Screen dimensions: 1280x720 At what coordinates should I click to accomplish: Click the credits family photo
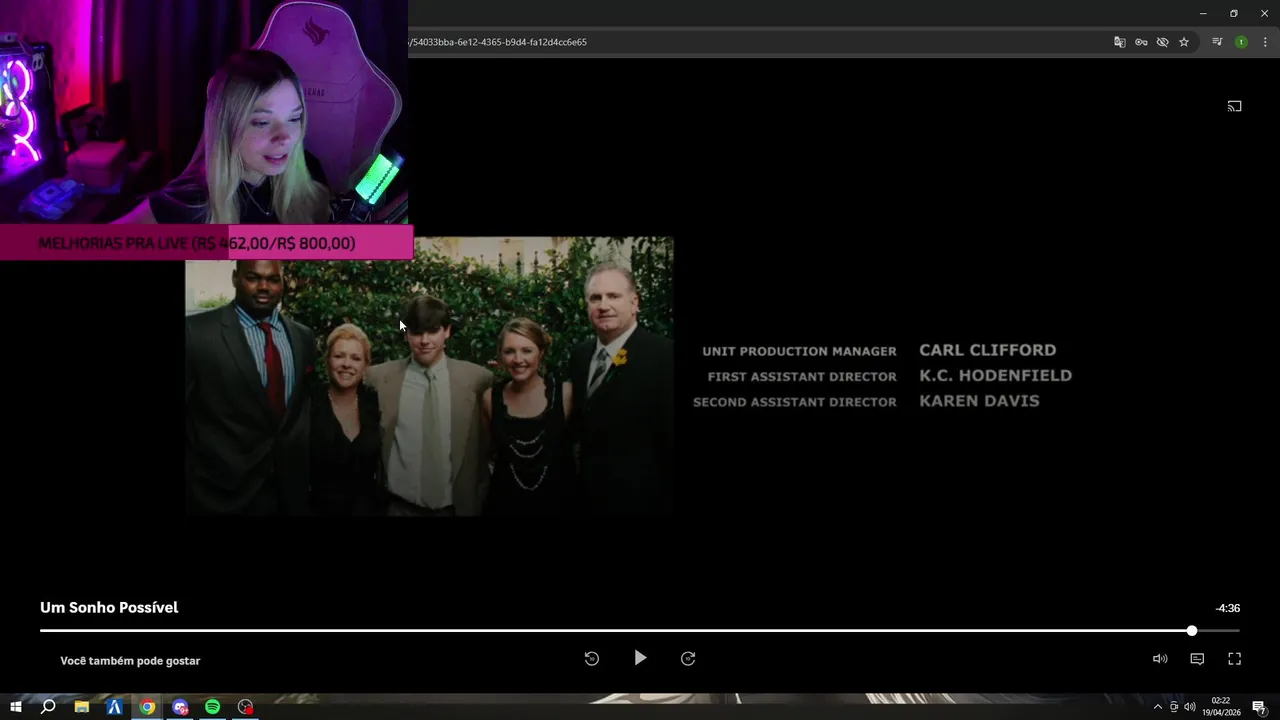point(429,376)
